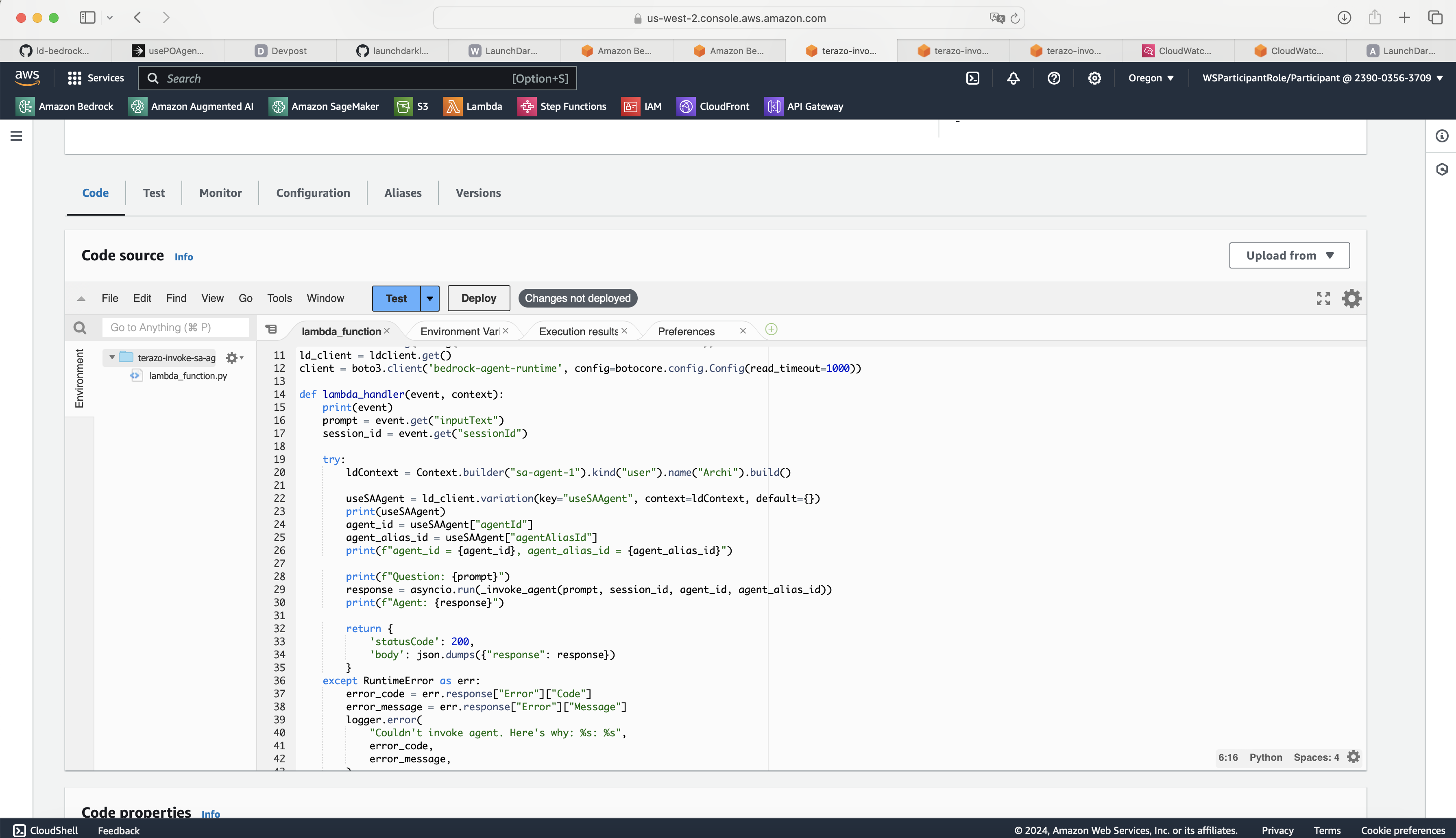Toggle fullscreen for the code editor
The height and width of the screenshot is (838, 1456).
(1323, 298)
